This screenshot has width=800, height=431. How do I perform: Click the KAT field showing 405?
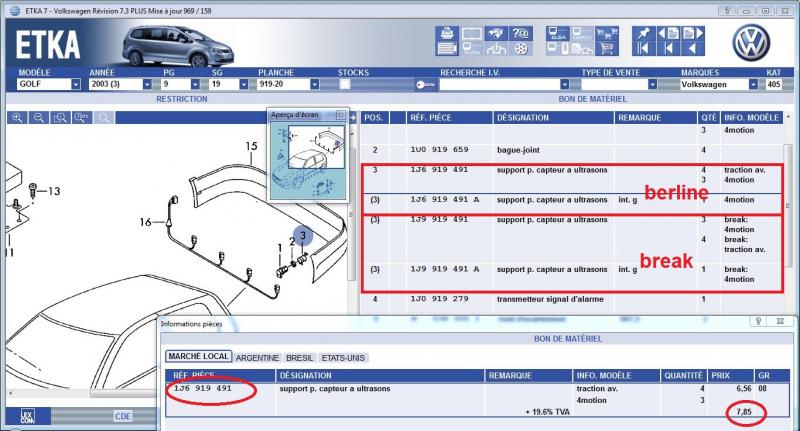point(773,84)
